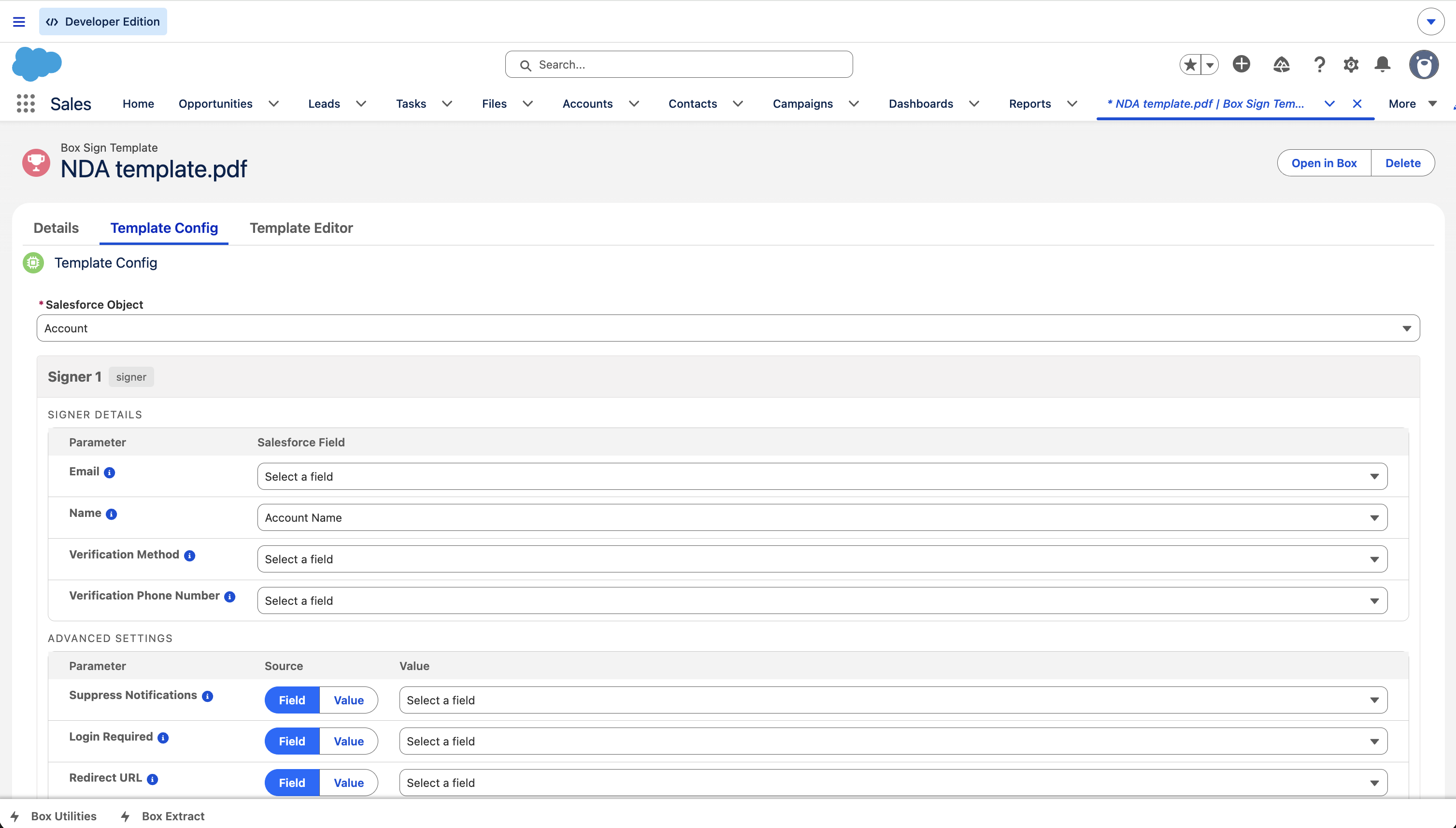Viewport: 1456px width, 828px height.
Task: Open the Email Select a field dropdown
Action: click(822, 476)
